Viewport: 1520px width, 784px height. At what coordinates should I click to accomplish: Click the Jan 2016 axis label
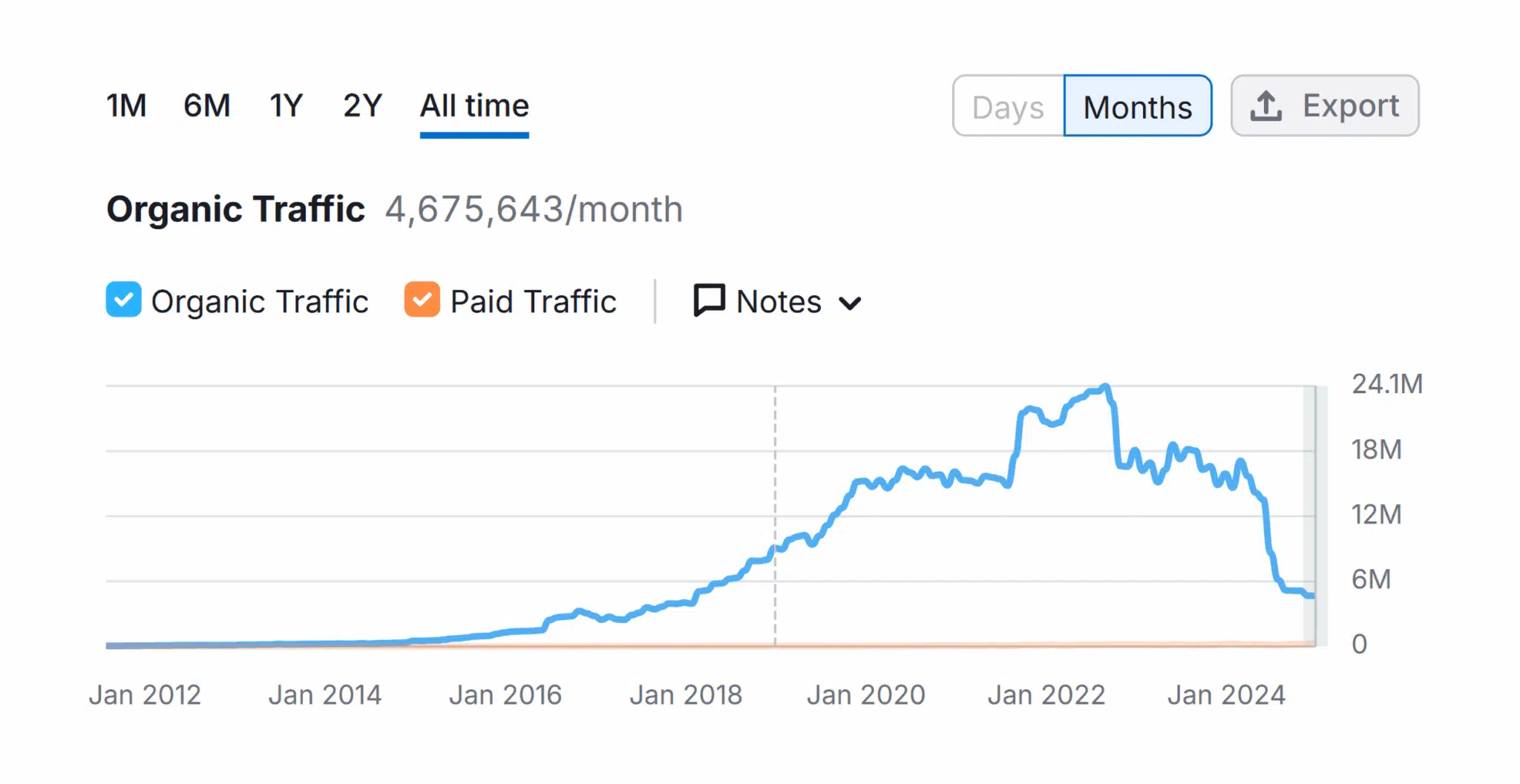[x=505, y=695]
